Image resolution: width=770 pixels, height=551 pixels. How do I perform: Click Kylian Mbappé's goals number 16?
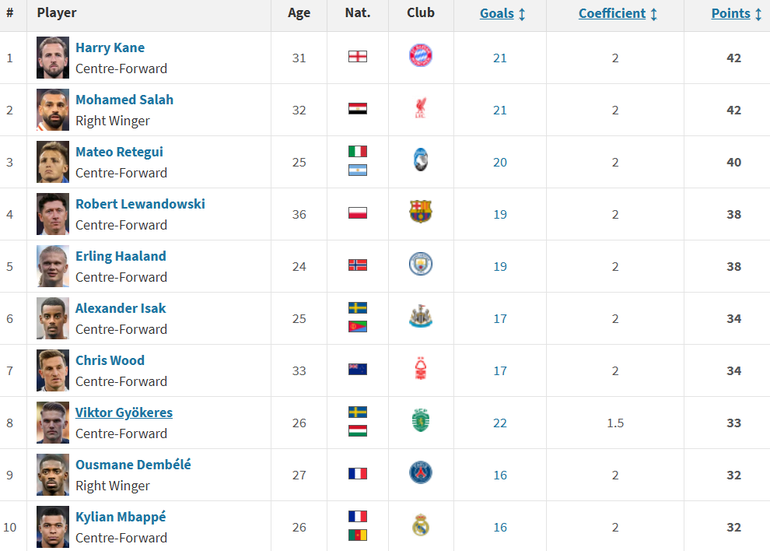point(500,527)
